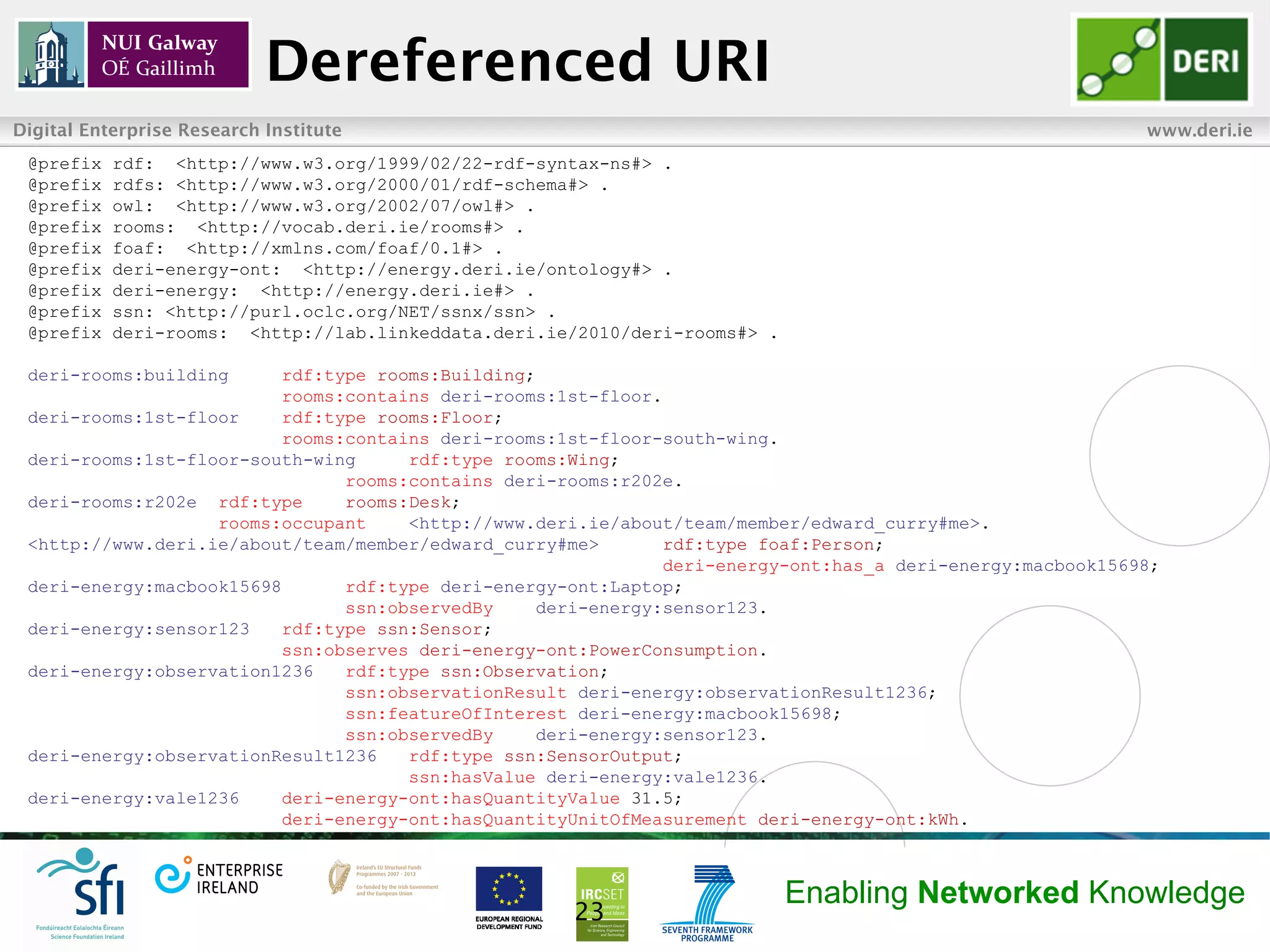Open edward_curry#me subject URI line

(313, 545)
